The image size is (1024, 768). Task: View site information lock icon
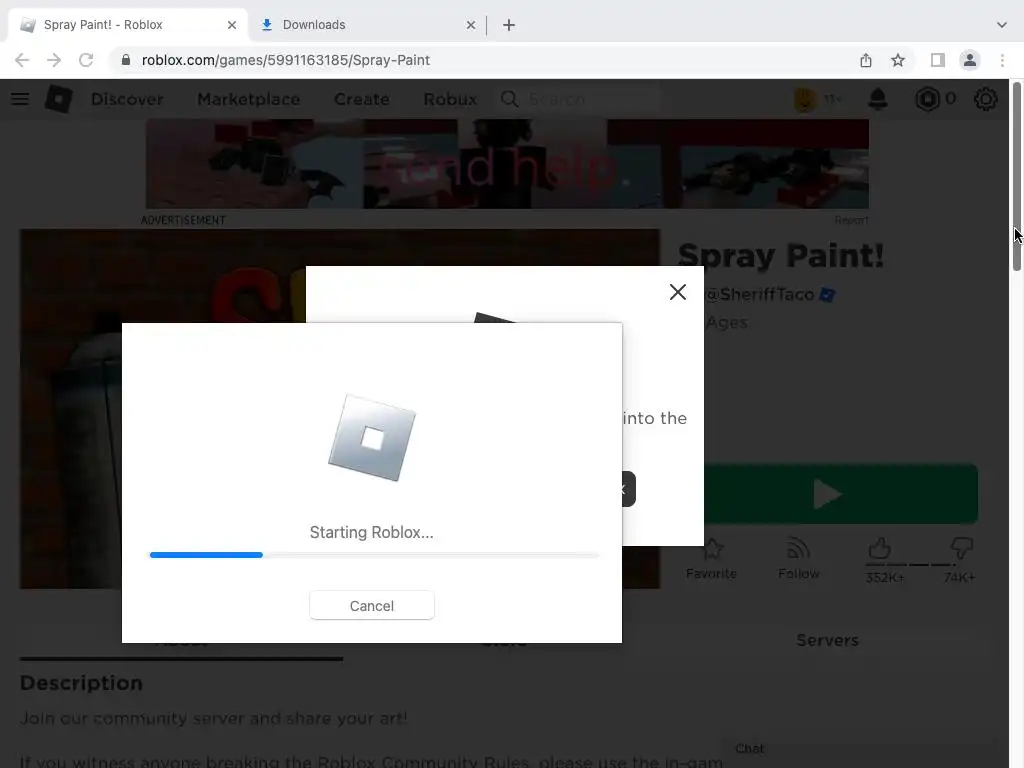coord(125,60)
